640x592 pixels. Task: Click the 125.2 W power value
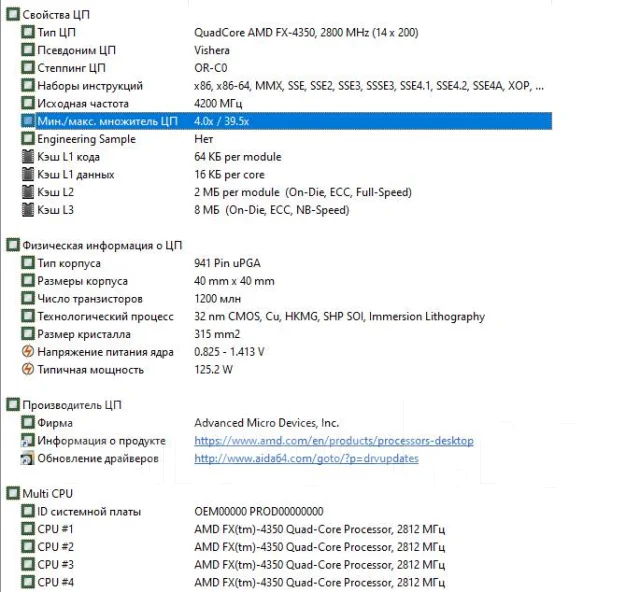coord(213,370)
